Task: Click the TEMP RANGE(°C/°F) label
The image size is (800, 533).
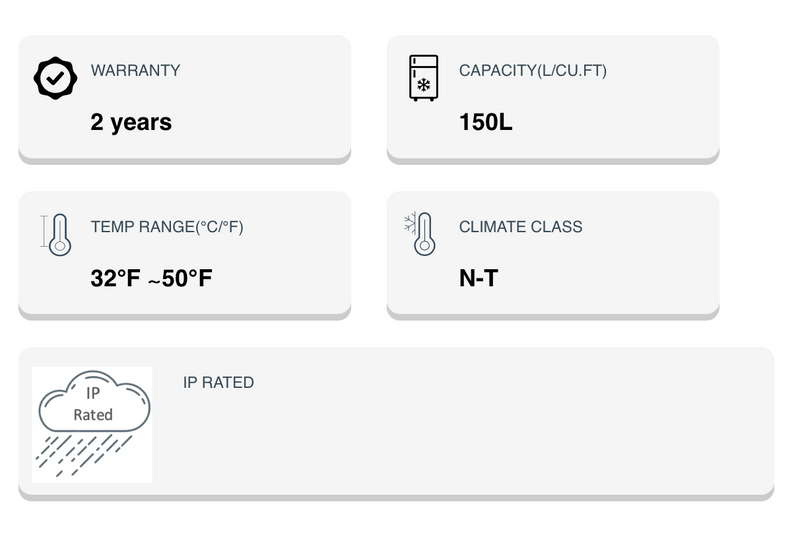Action: click(166, 227)
